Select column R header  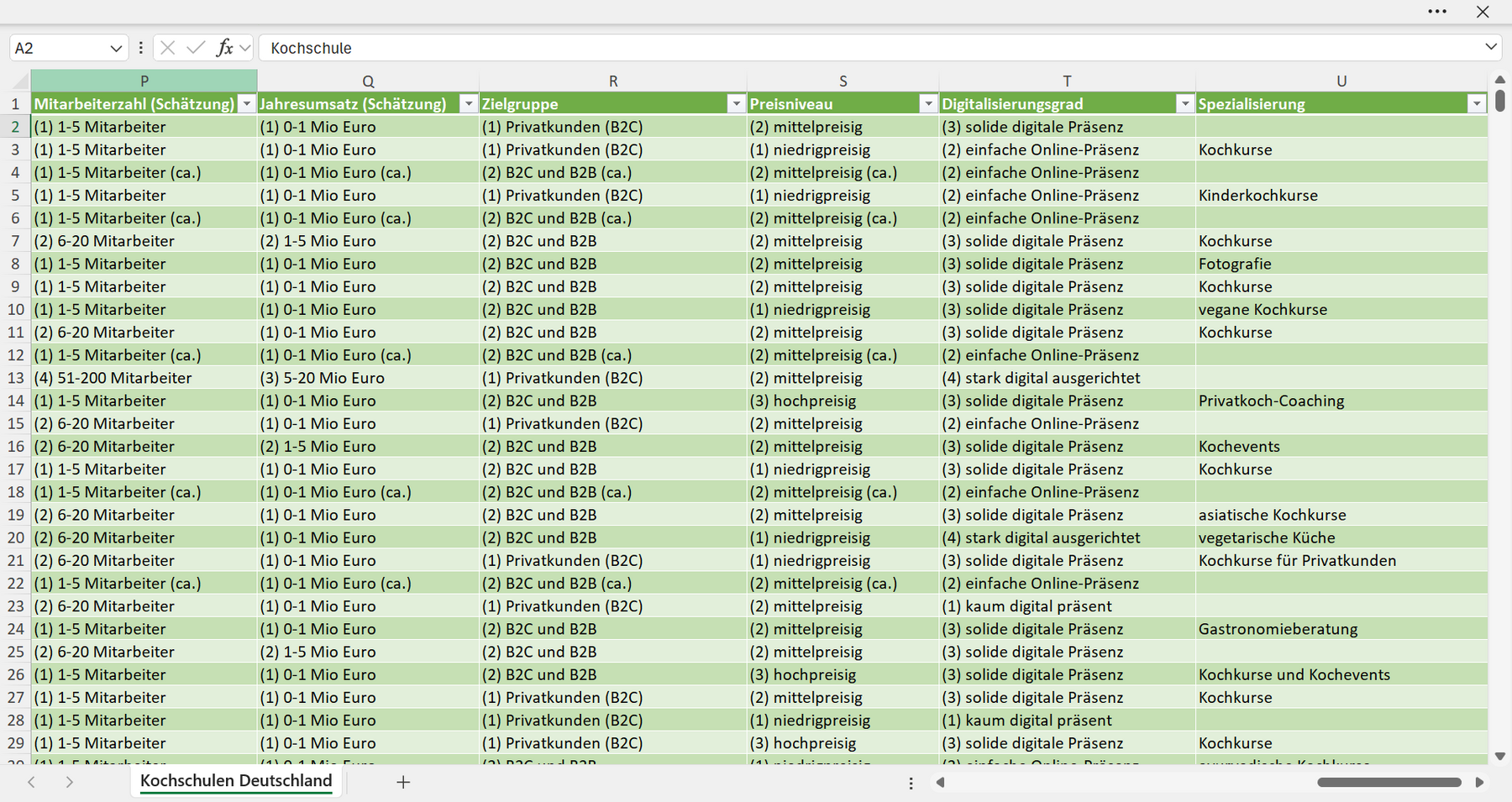click(613, 81)
